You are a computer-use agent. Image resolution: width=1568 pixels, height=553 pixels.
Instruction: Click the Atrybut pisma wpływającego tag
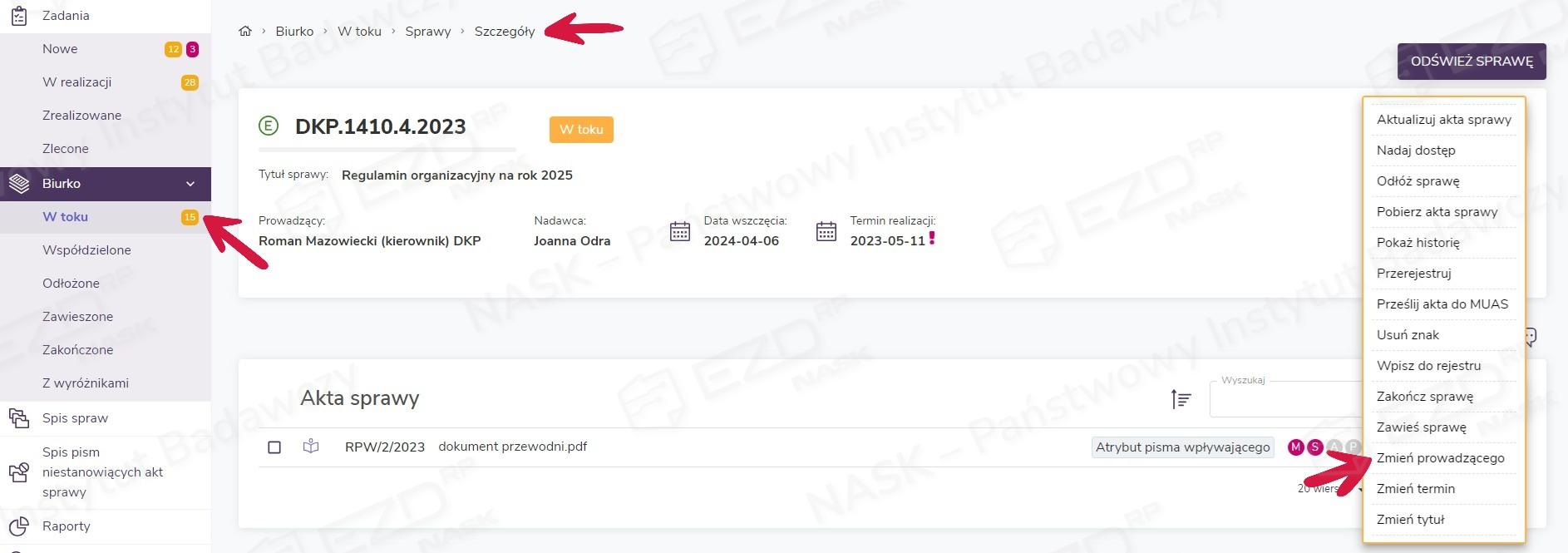point(1182,447)
